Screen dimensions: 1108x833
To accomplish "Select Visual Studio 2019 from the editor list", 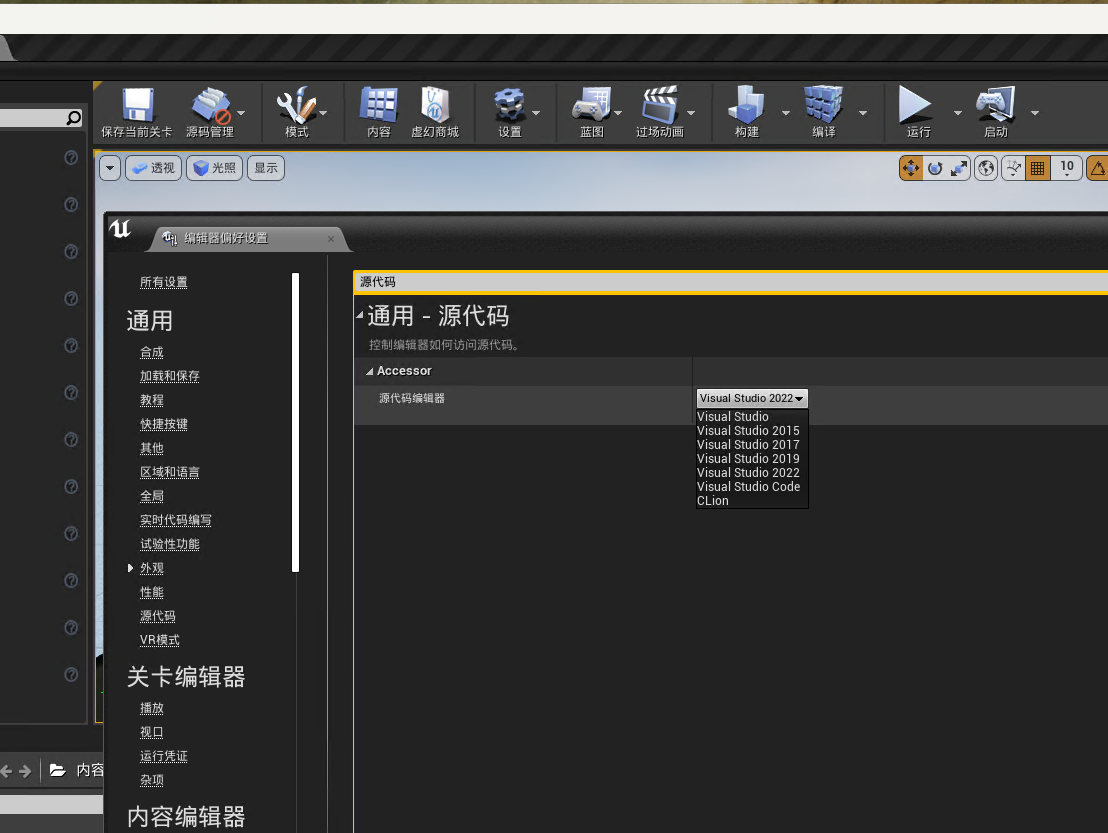I will [x=748, y=458].
